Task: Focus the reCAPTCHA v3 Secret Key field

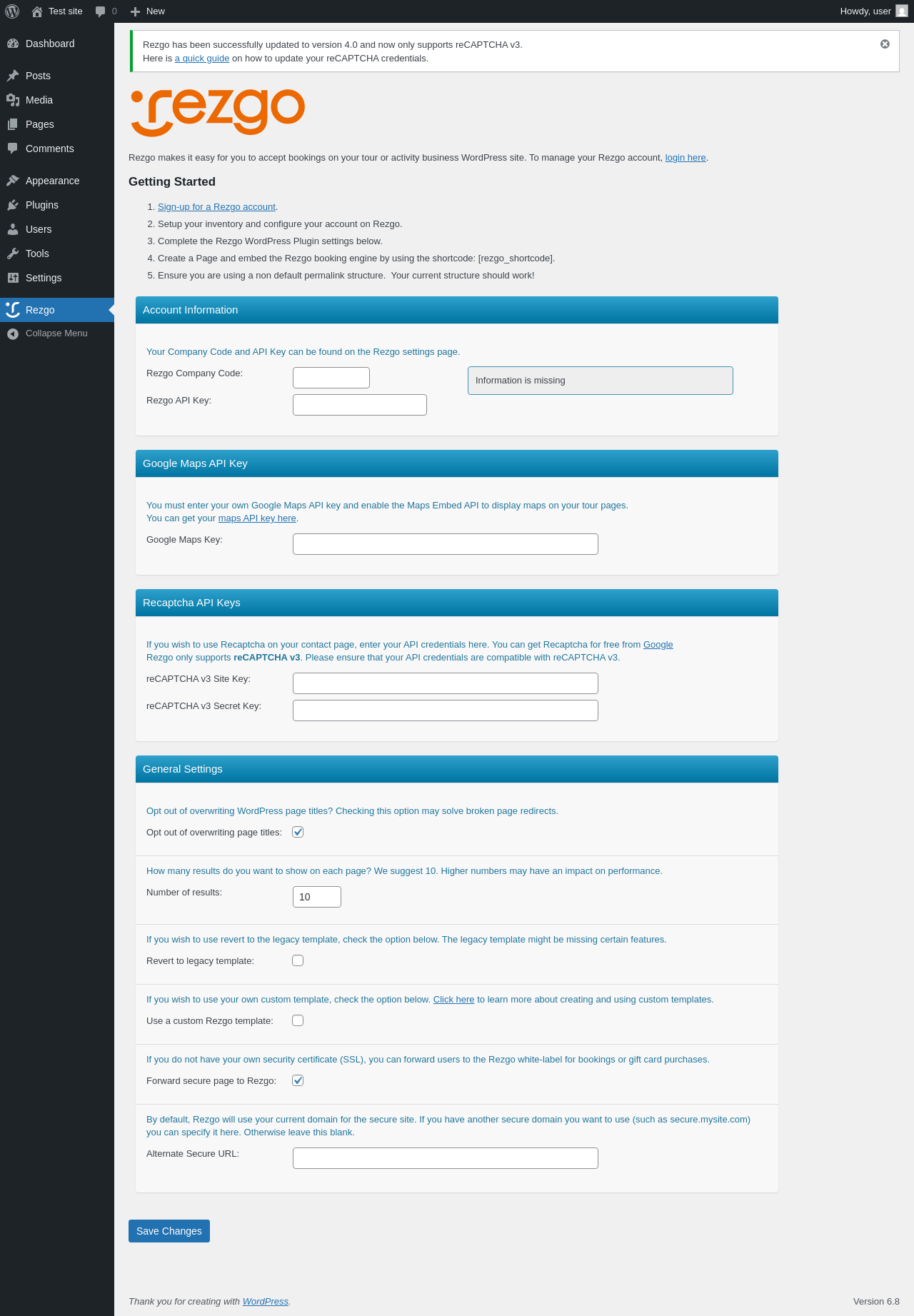Action: (x=446, y=710)
